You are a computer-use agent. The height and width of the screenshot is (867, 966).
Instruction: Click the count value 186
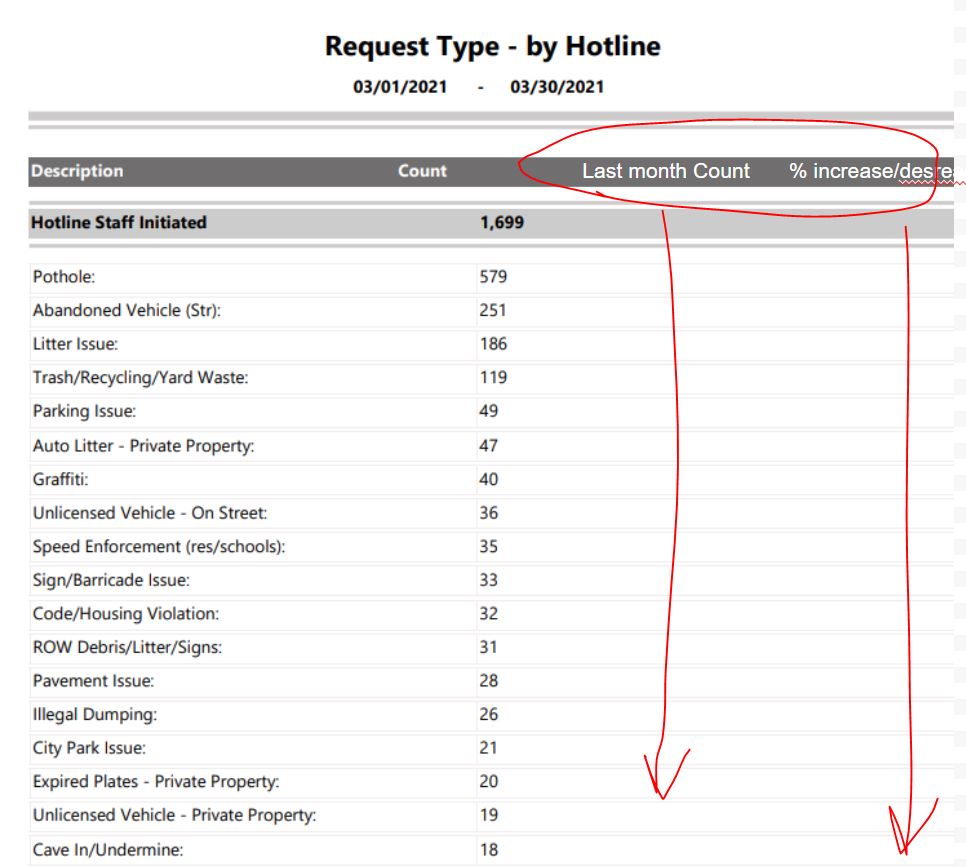pyautogui.click(x=493, y=344)
